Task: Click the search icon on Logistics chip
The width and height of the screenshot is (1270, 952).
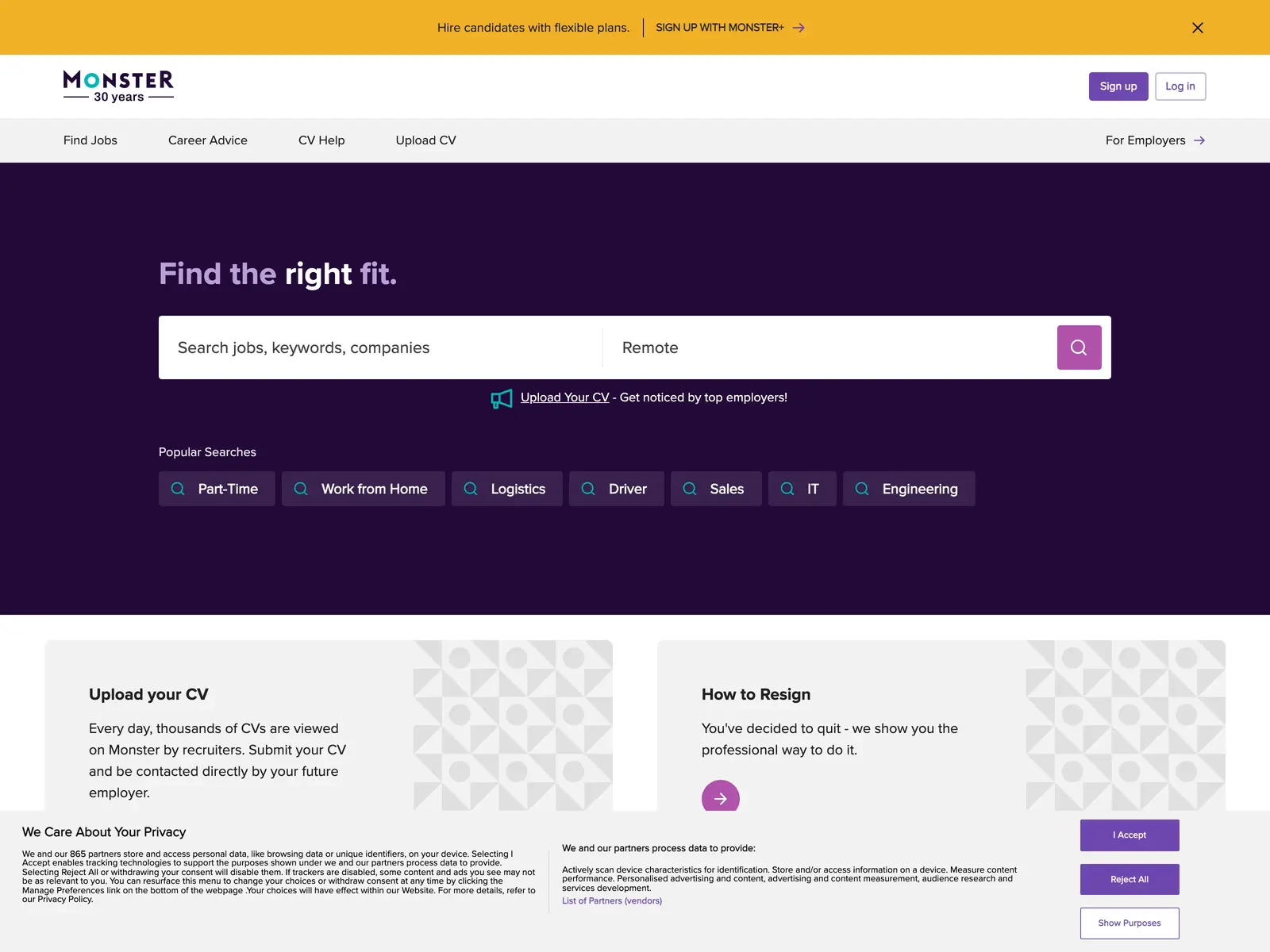Action: [471, 489]
